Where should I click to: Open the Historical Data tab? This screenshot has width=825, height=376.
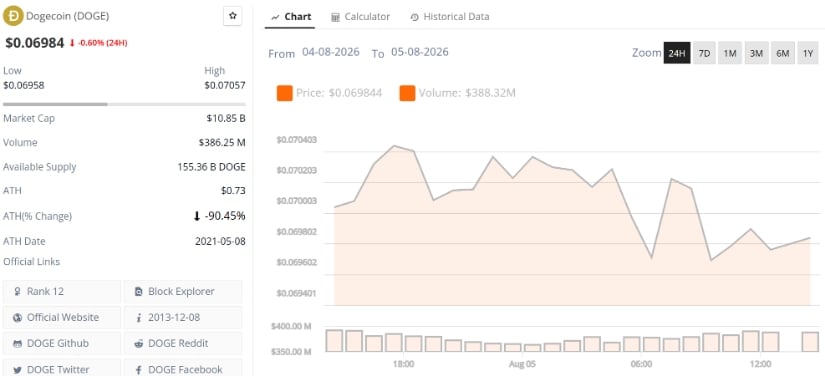point(450,17)
